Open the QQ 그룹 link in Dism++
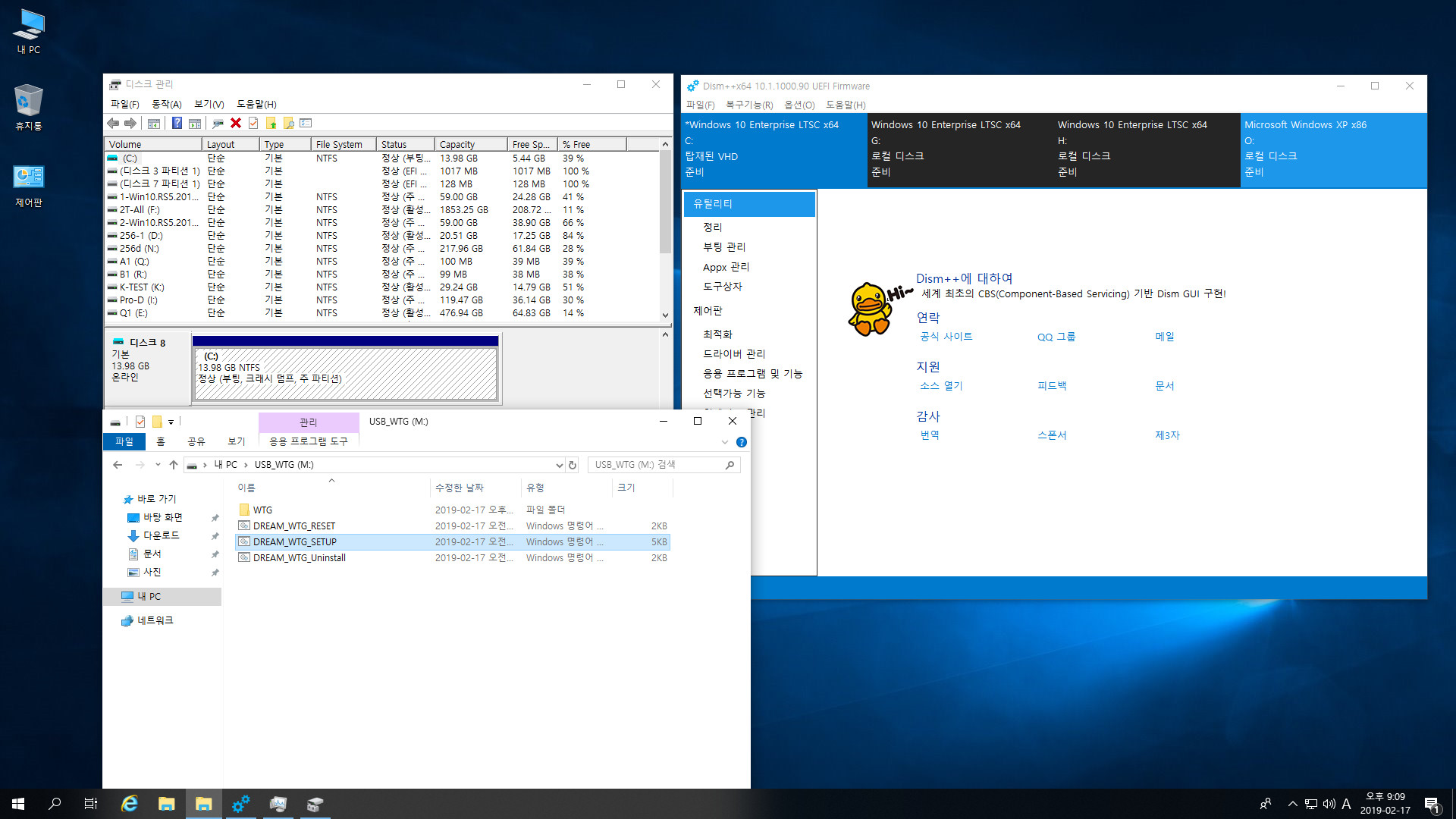This screenshot has height=819, width=1456. coord(1056,337)
